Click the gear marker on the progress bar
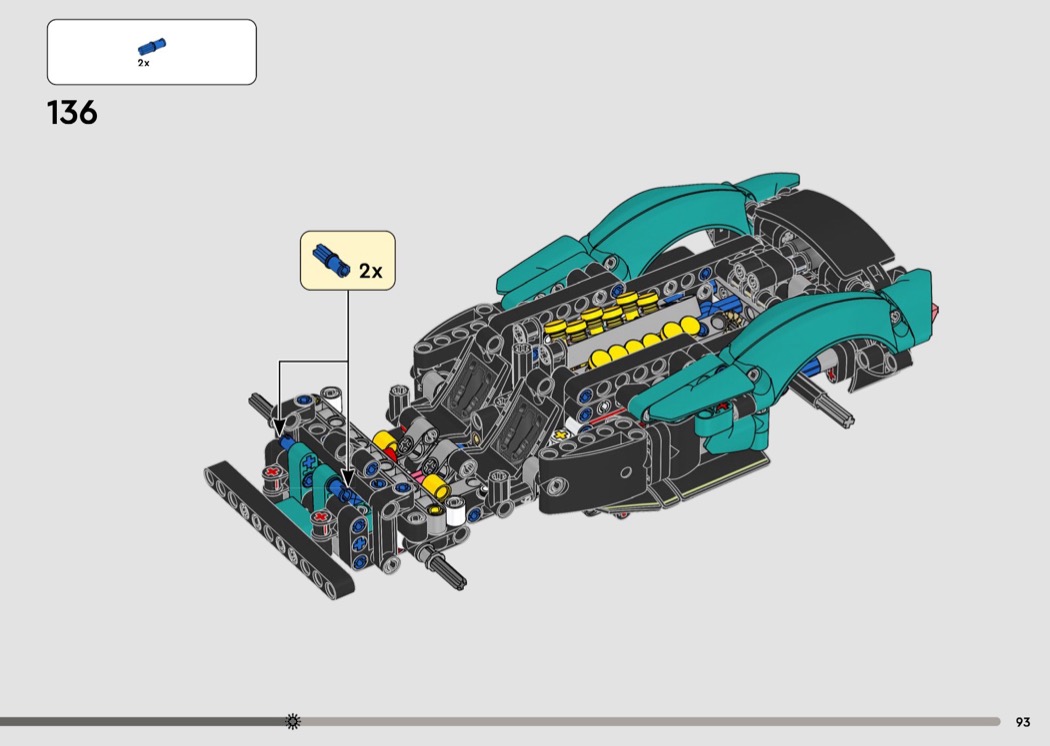The image size is (1050, 746). pos(293,721)
